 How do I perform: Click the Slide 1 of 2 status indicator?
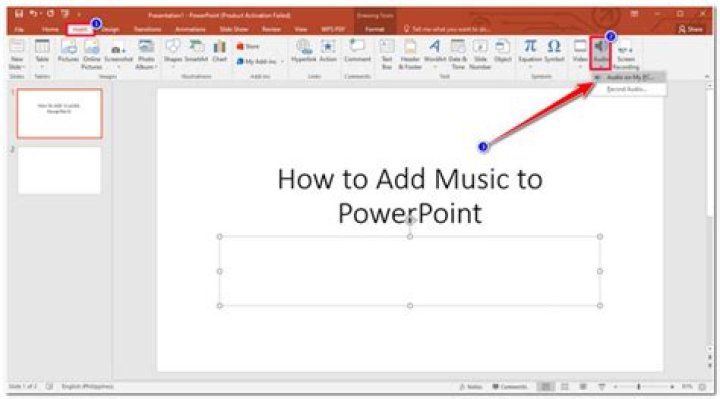tap(23, 387)
